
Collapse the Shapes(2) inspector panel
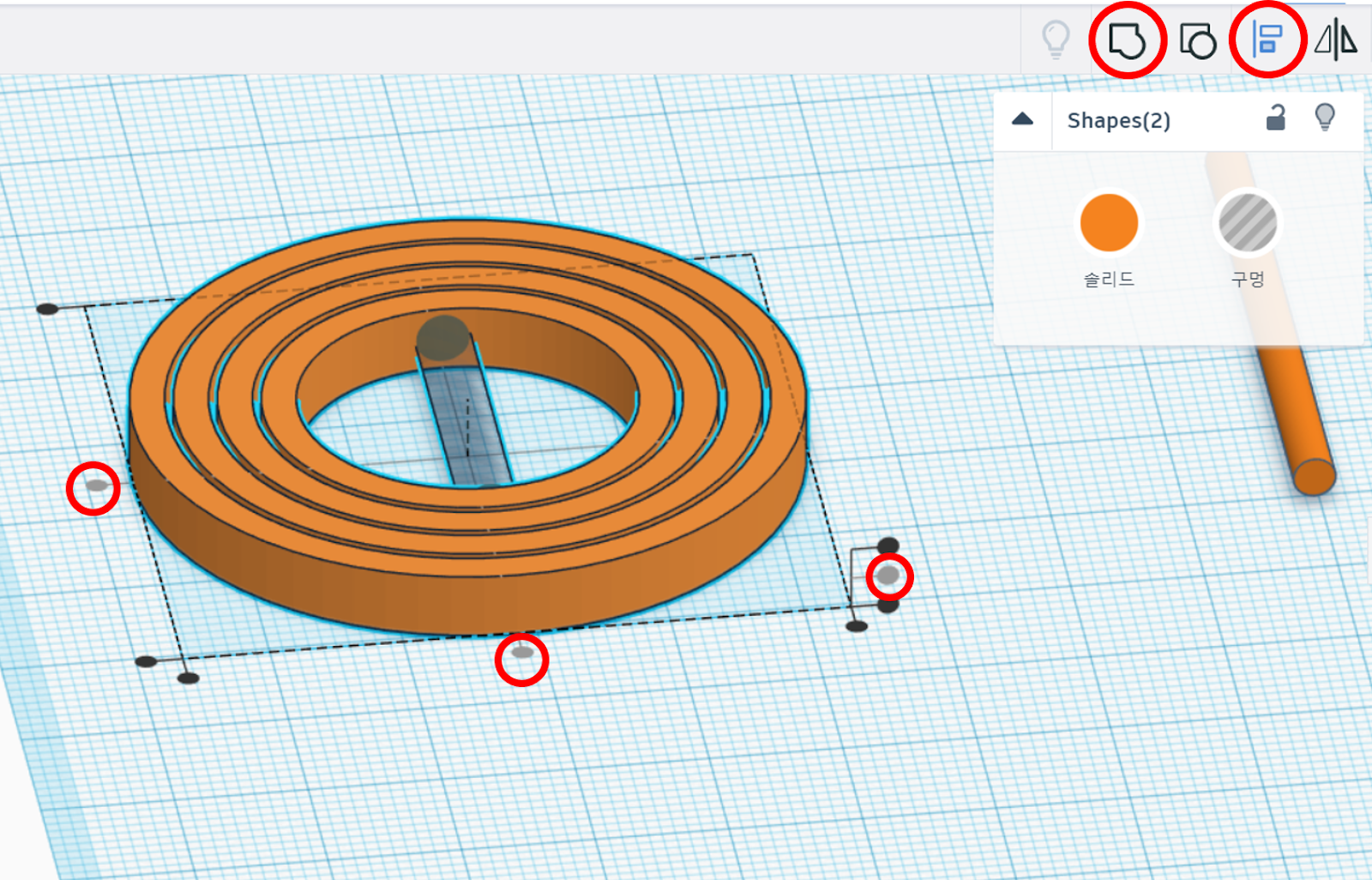coord(1022,119)
